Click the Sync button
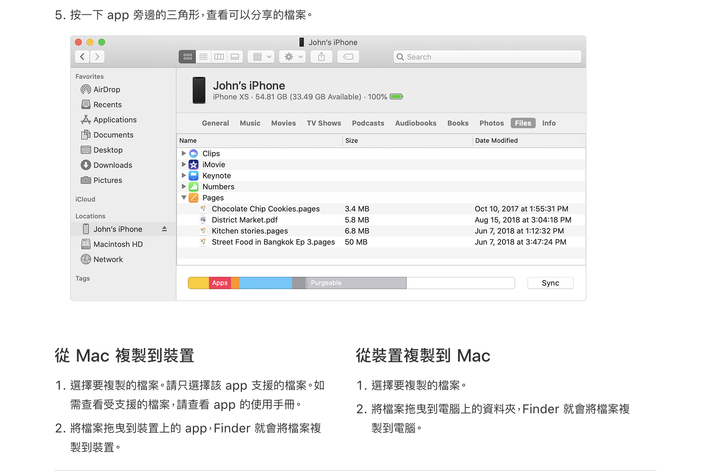 (550, 283)
